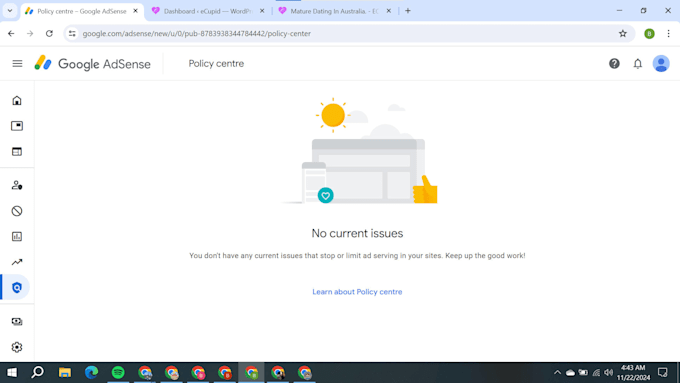Image resolution: width=680 pixels, height=383 pixels.
Task: Close the Policy centre AdSense tab
Action: [x=135, y=11]
